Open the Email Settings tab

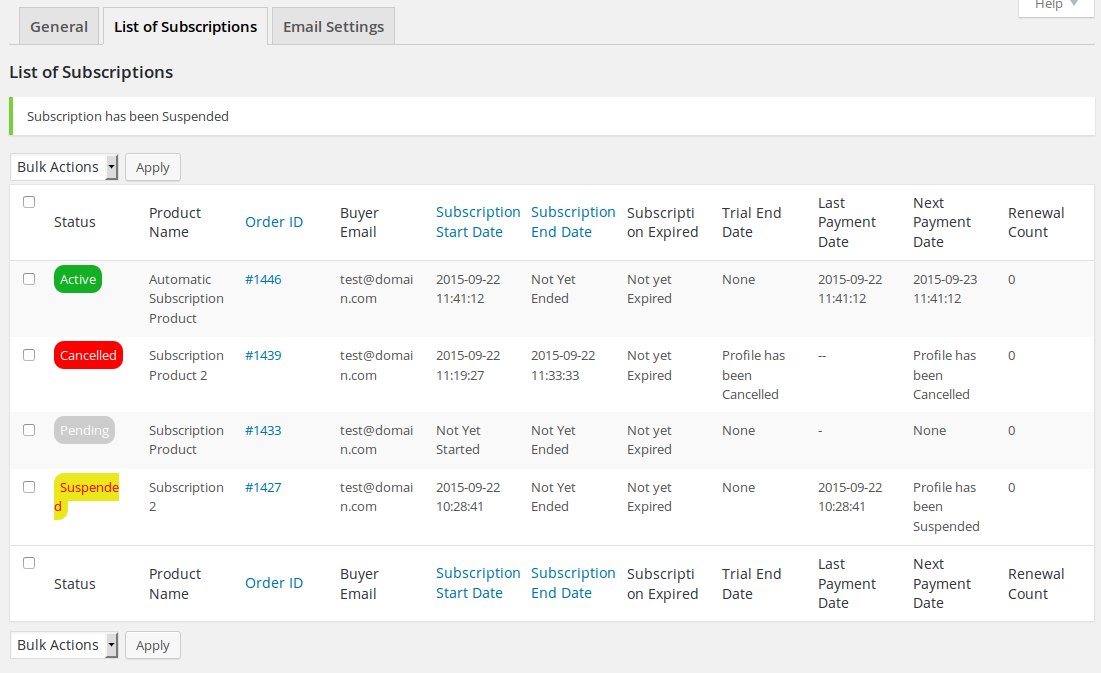click(x=333, y=27)
